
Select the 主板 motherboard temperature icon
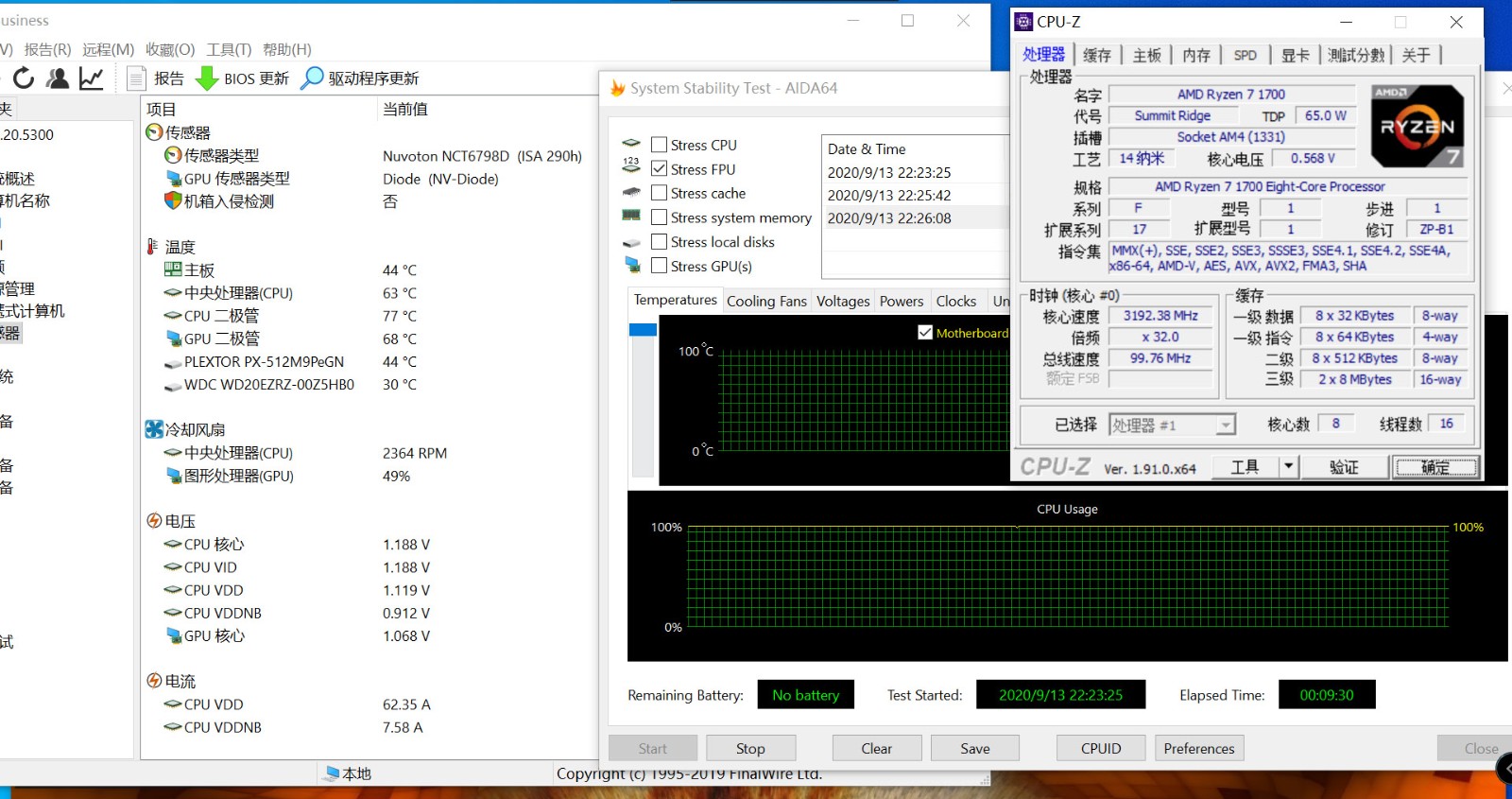[x=173, y=269]
